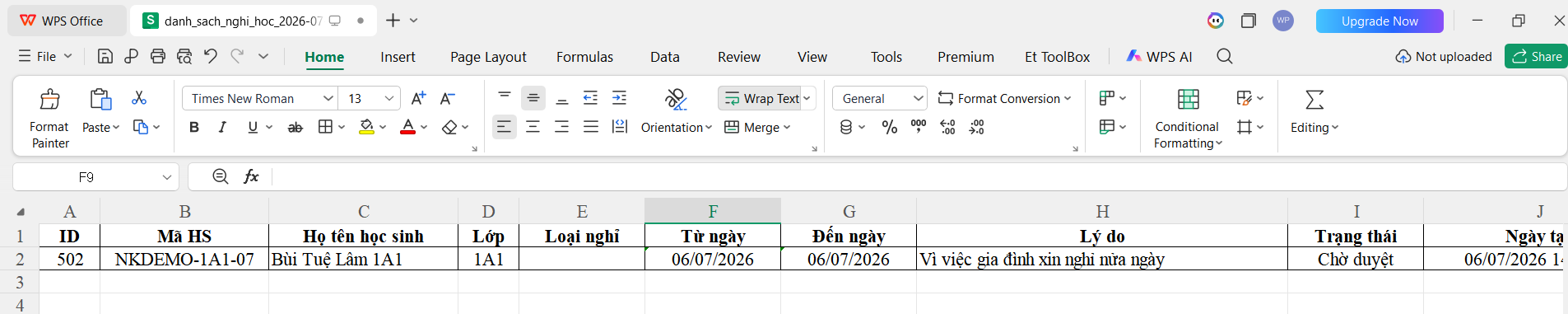Image resolution: width=1568 pixels, height=314 pixels.
Task: Click the Increase Indent icon
Action: point(619,98)
